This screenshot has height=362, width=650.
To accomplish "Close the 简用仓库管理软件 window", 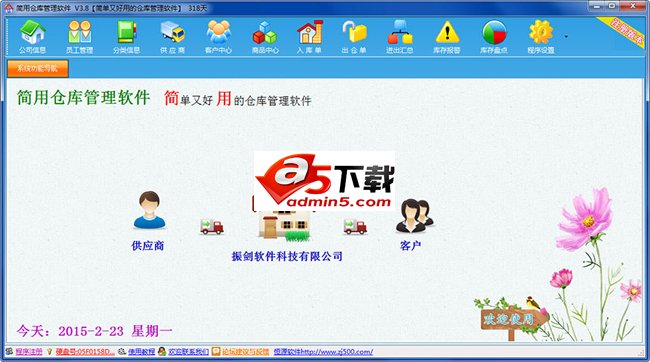I will (x=633, y=6).
